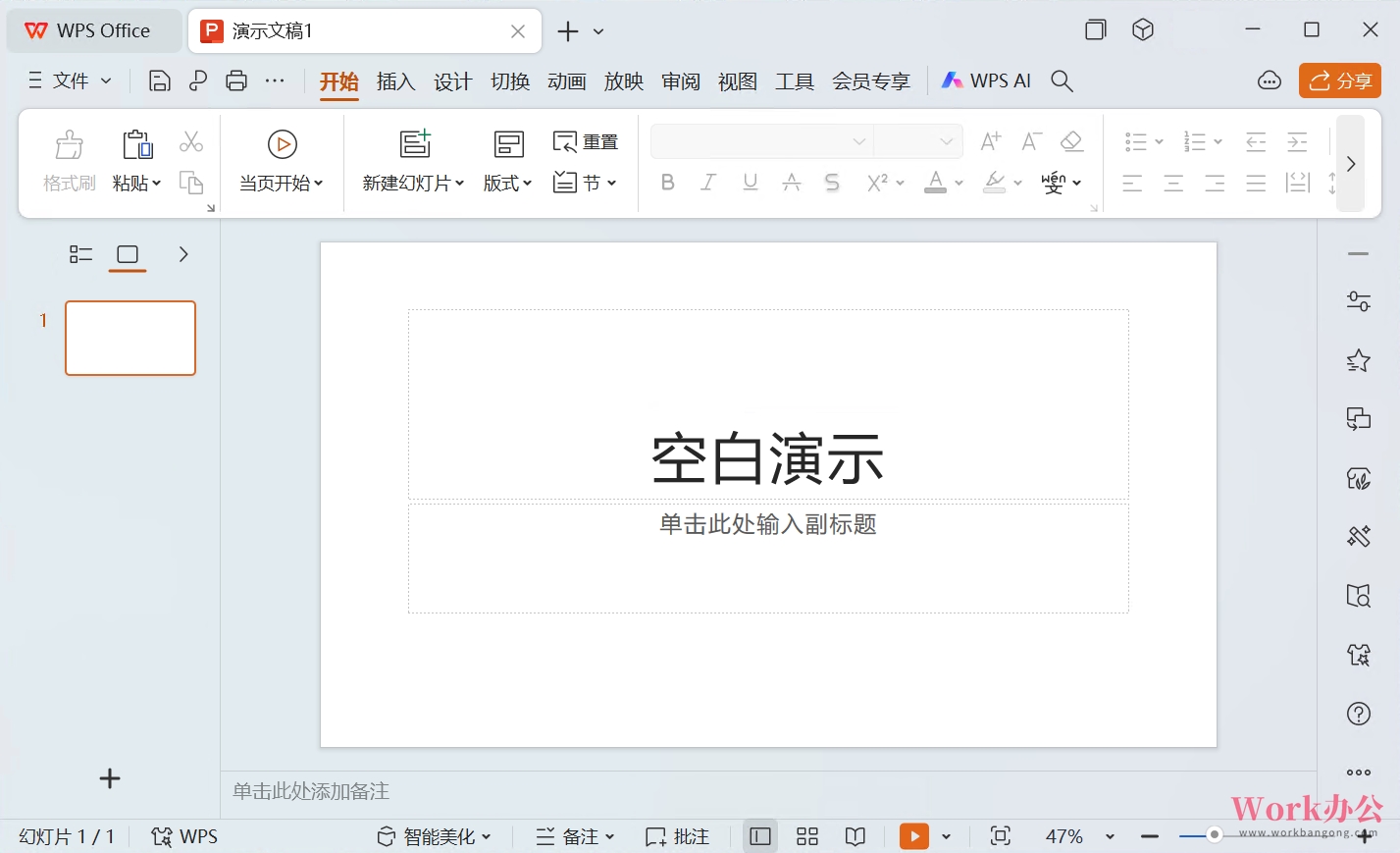Click the clear formatting eraser icon
Image resolution: width=1400 pixels, height=853 pixels.
pos(1072,141)
